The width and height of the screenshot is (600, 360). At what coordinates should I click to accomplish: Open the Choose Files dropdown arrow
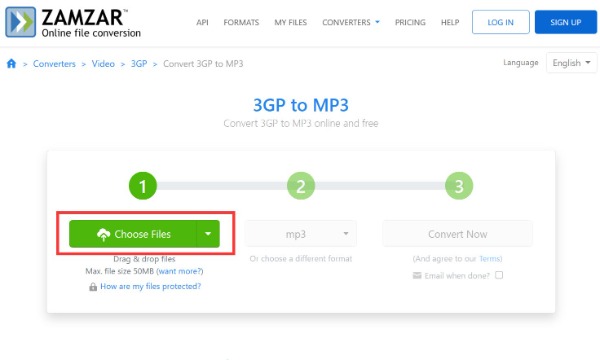pos(208,234)
